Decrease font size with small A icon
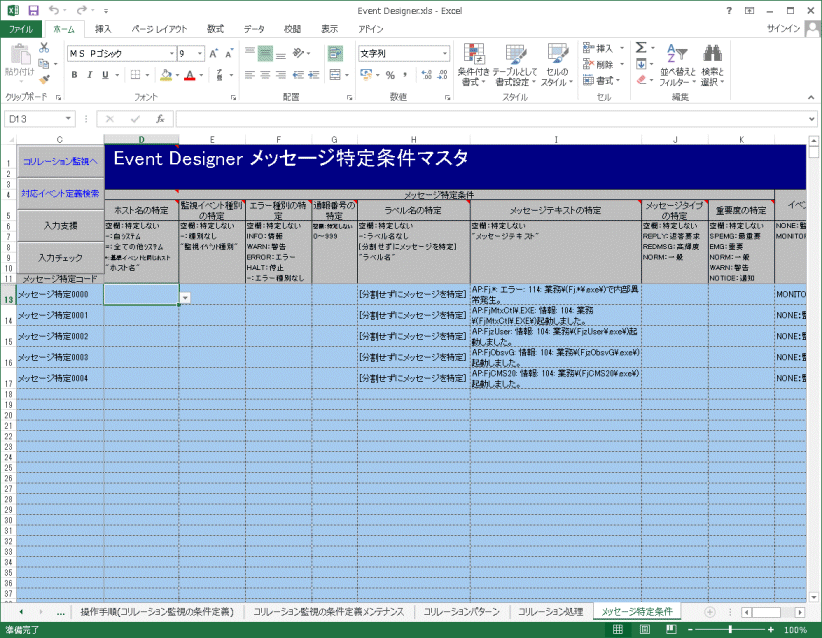The height and width of the screenshot is (638, 822). click(229, 53)
